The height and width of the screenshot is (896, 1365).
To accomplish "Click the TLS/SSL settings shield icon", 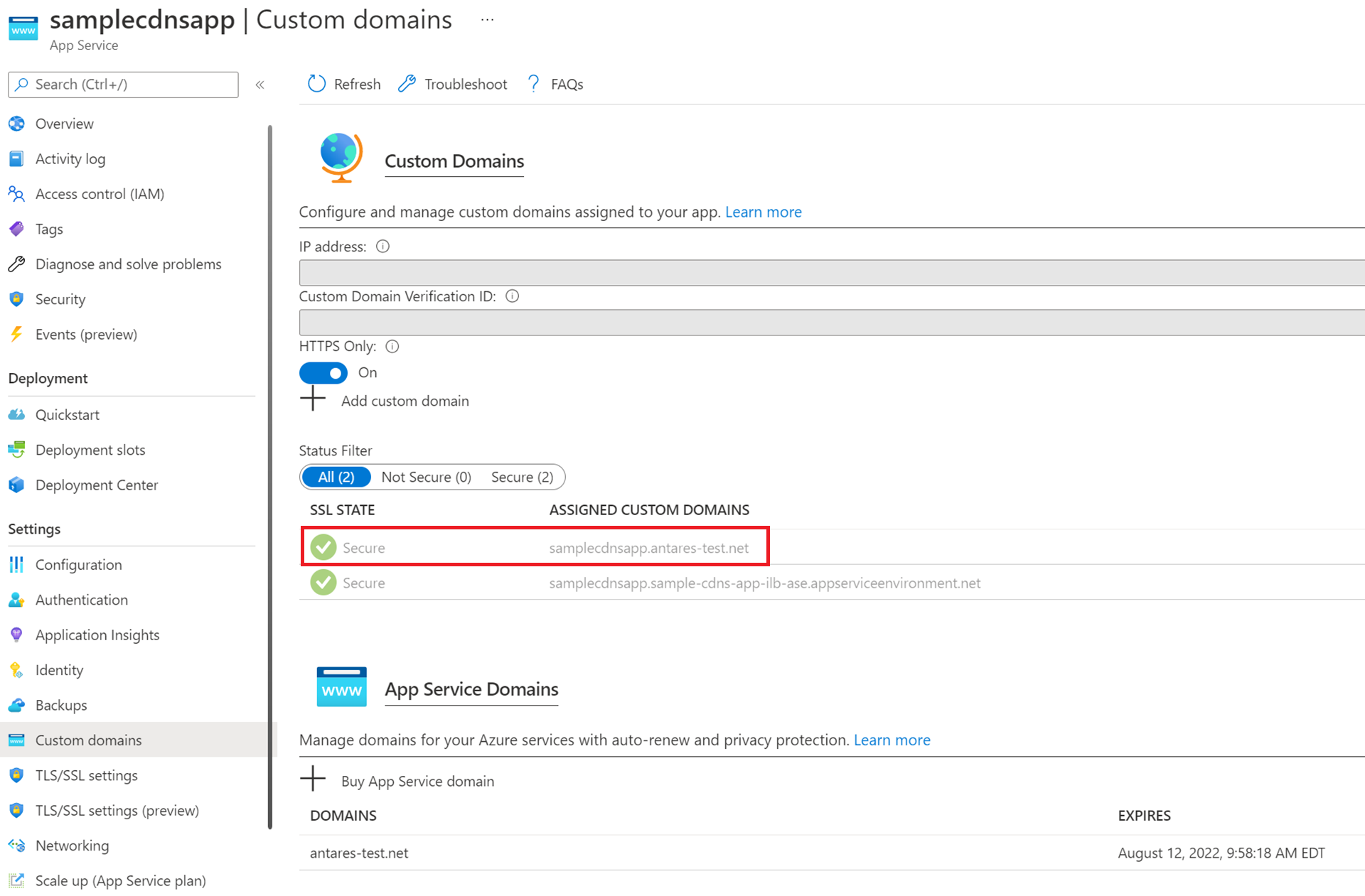I will [16, 775].
